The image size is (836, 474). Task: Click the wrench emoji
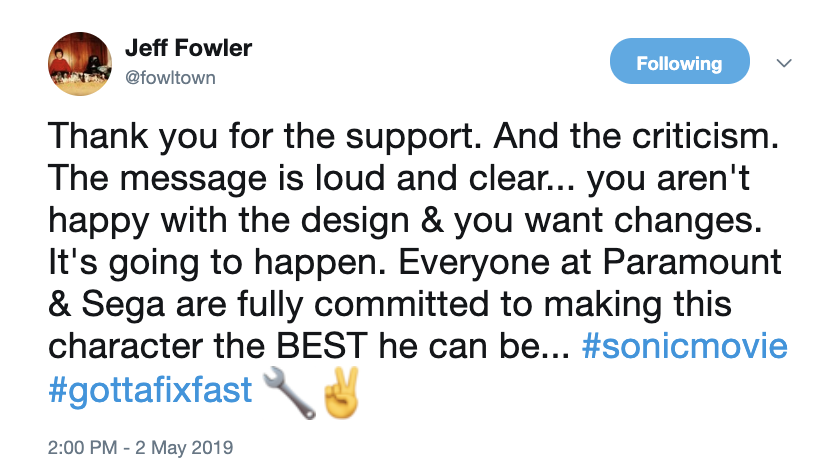coord(291,391)
